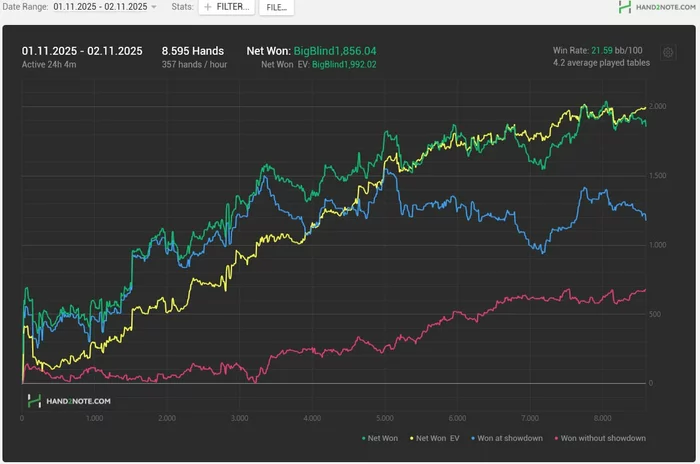Open the FILTER button
Viewport: 700px width, 464px height.
coord(226,7)
